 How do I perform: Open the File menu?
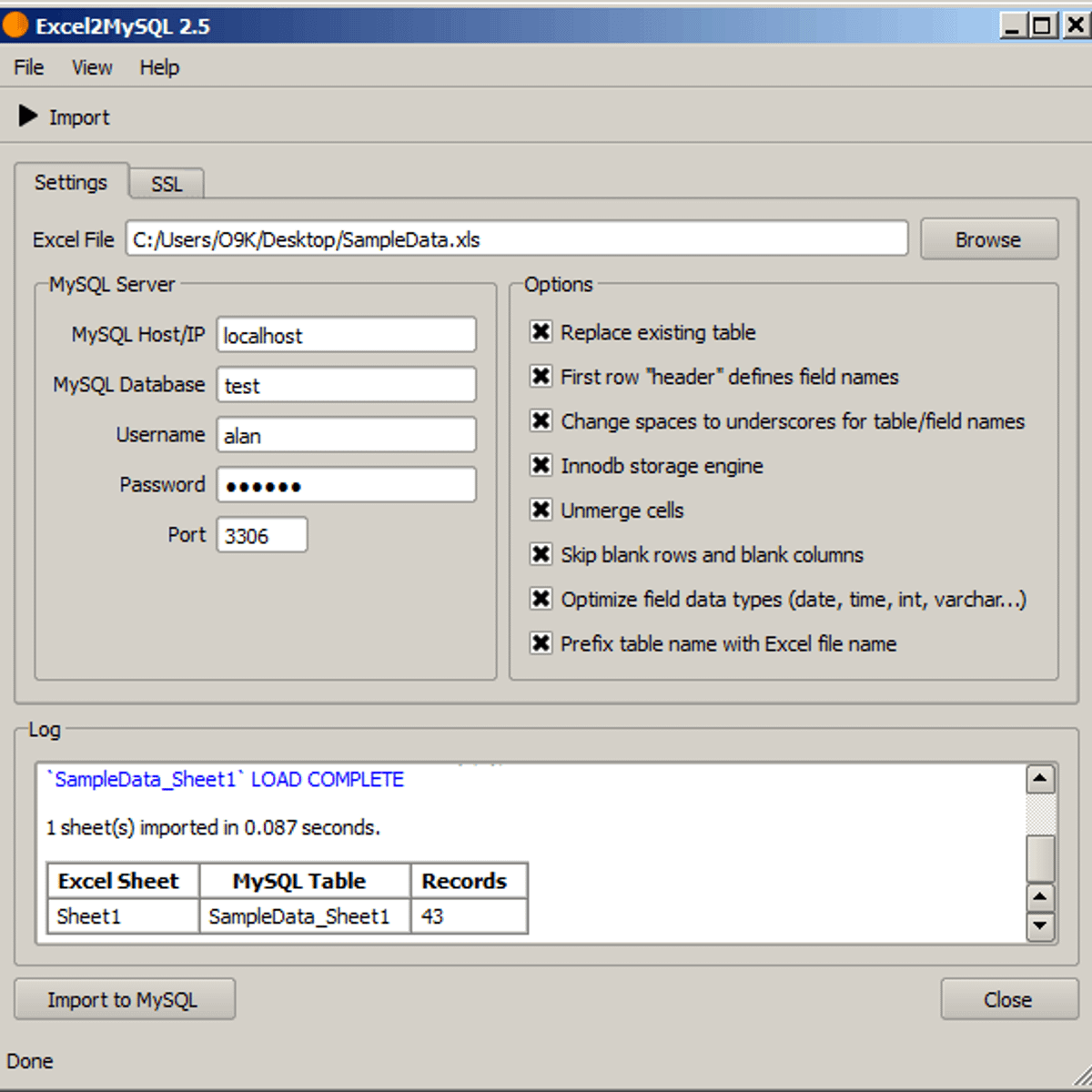(x=29, y=67)
